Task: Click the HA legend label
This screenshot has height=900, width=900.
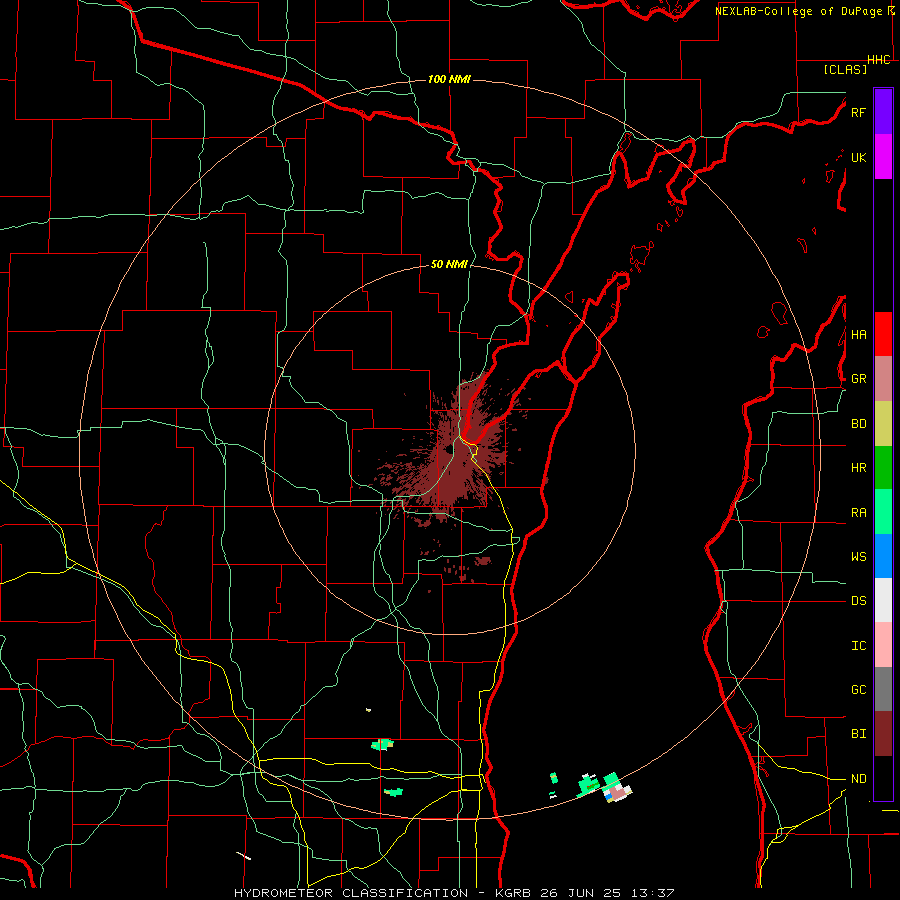Action: point(858,335)
